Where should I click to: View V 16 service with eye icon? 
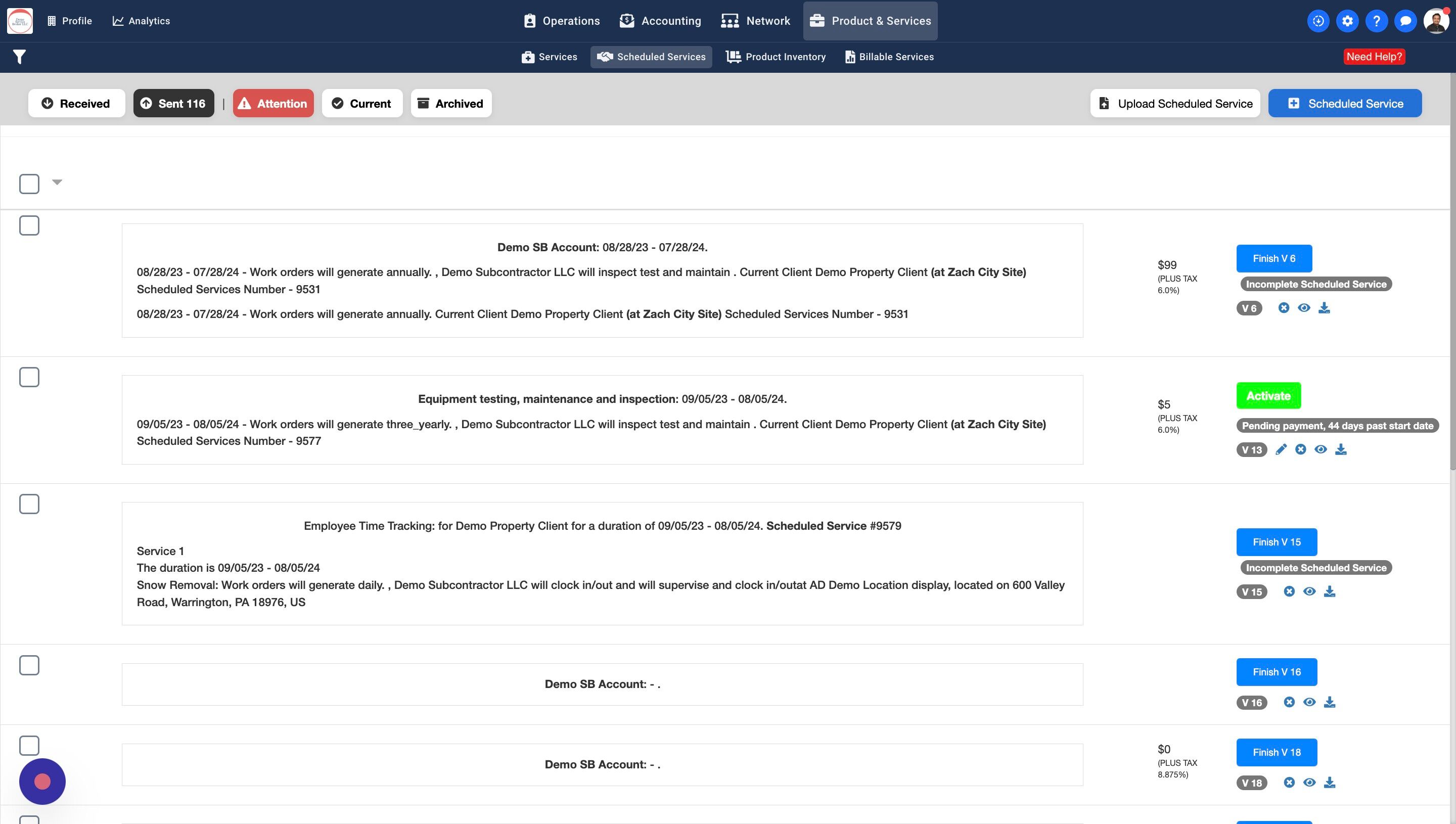[1309, 702]
